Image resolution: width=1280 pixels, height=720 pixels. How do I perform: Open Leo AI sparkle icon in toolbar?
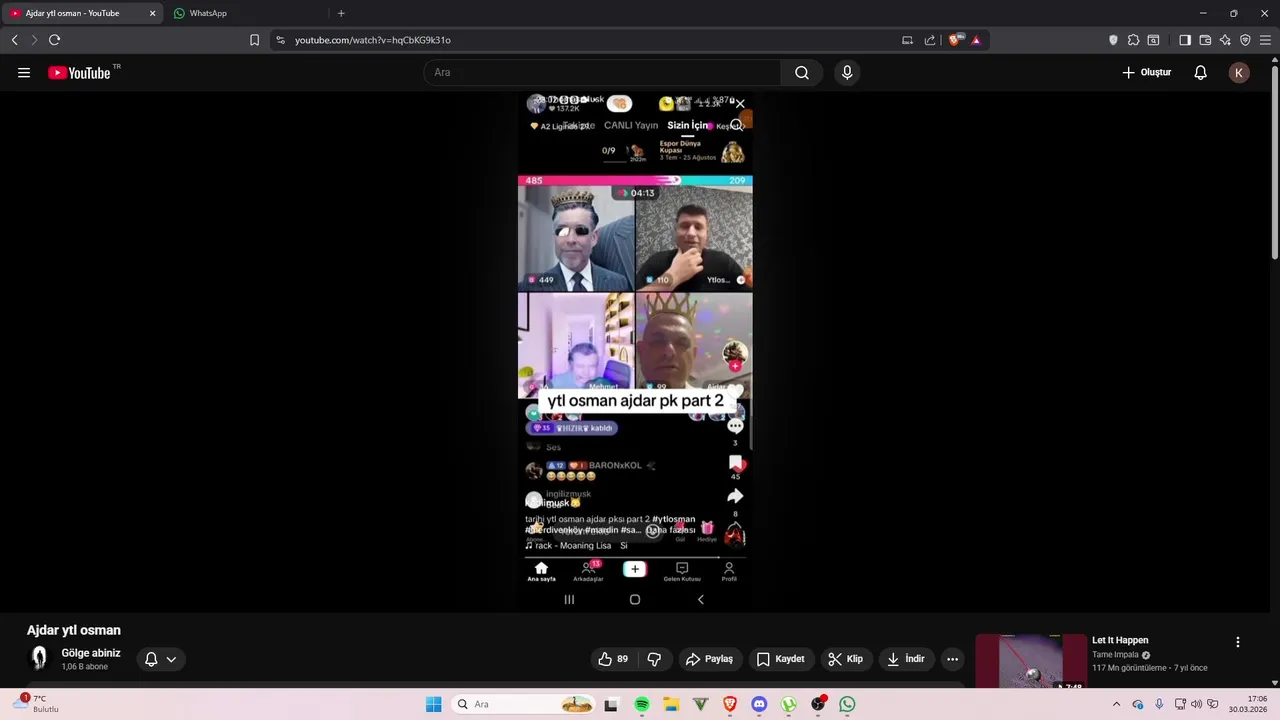click(x=1225, y=40)
